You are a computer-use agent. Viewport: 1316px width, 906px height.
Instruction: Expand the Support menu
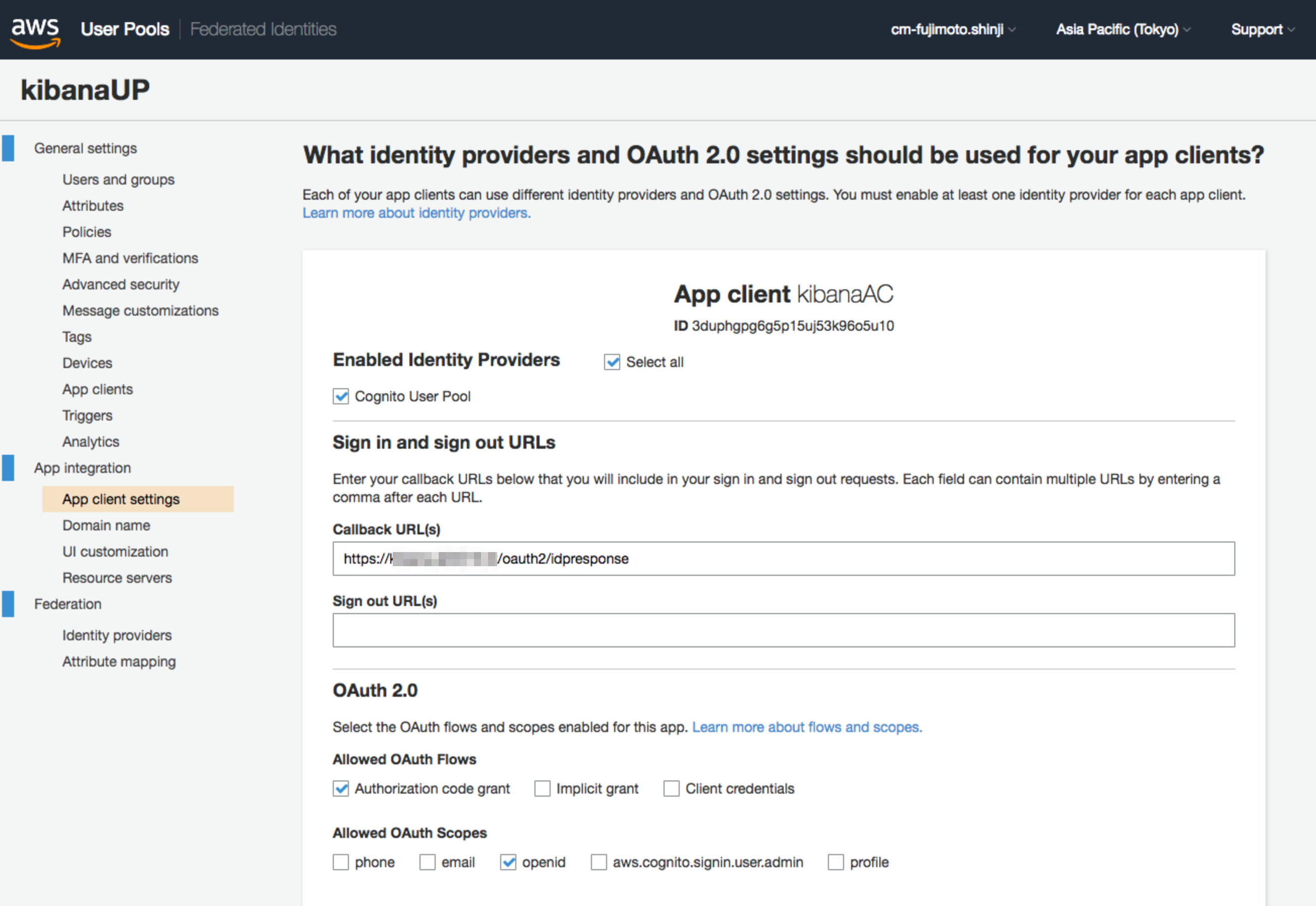pos(1262,30)
